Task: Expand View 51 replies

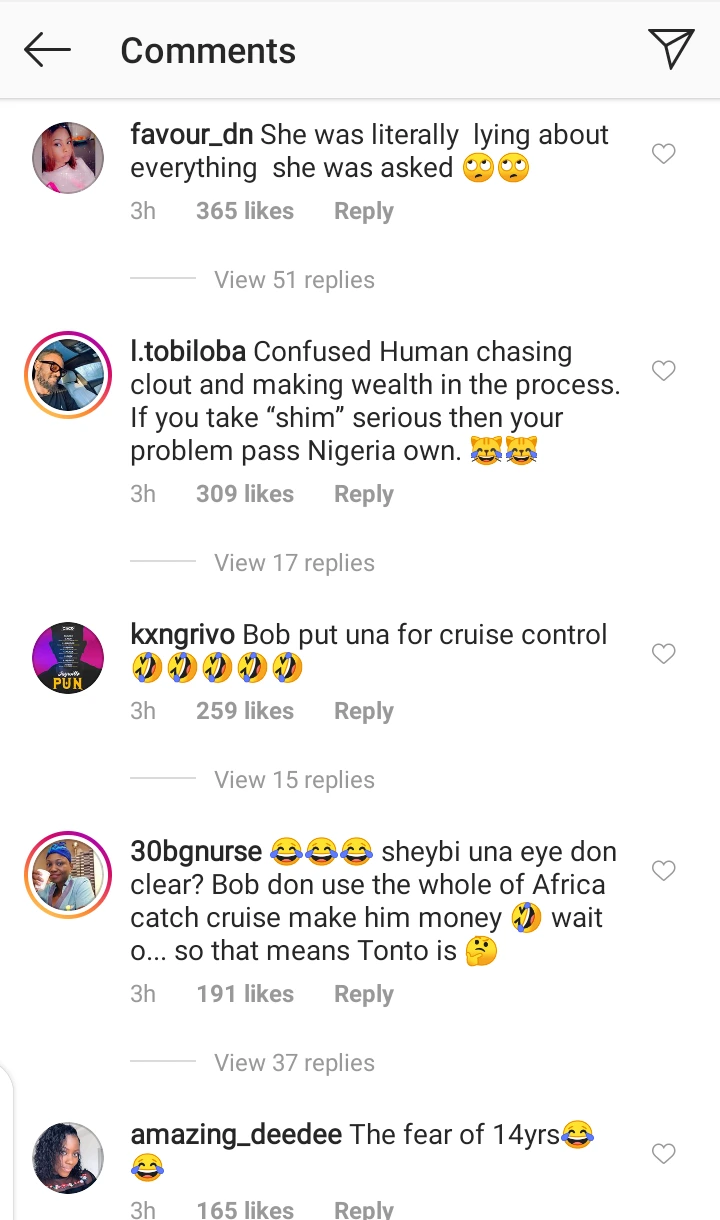Action: tap(294, 280)
